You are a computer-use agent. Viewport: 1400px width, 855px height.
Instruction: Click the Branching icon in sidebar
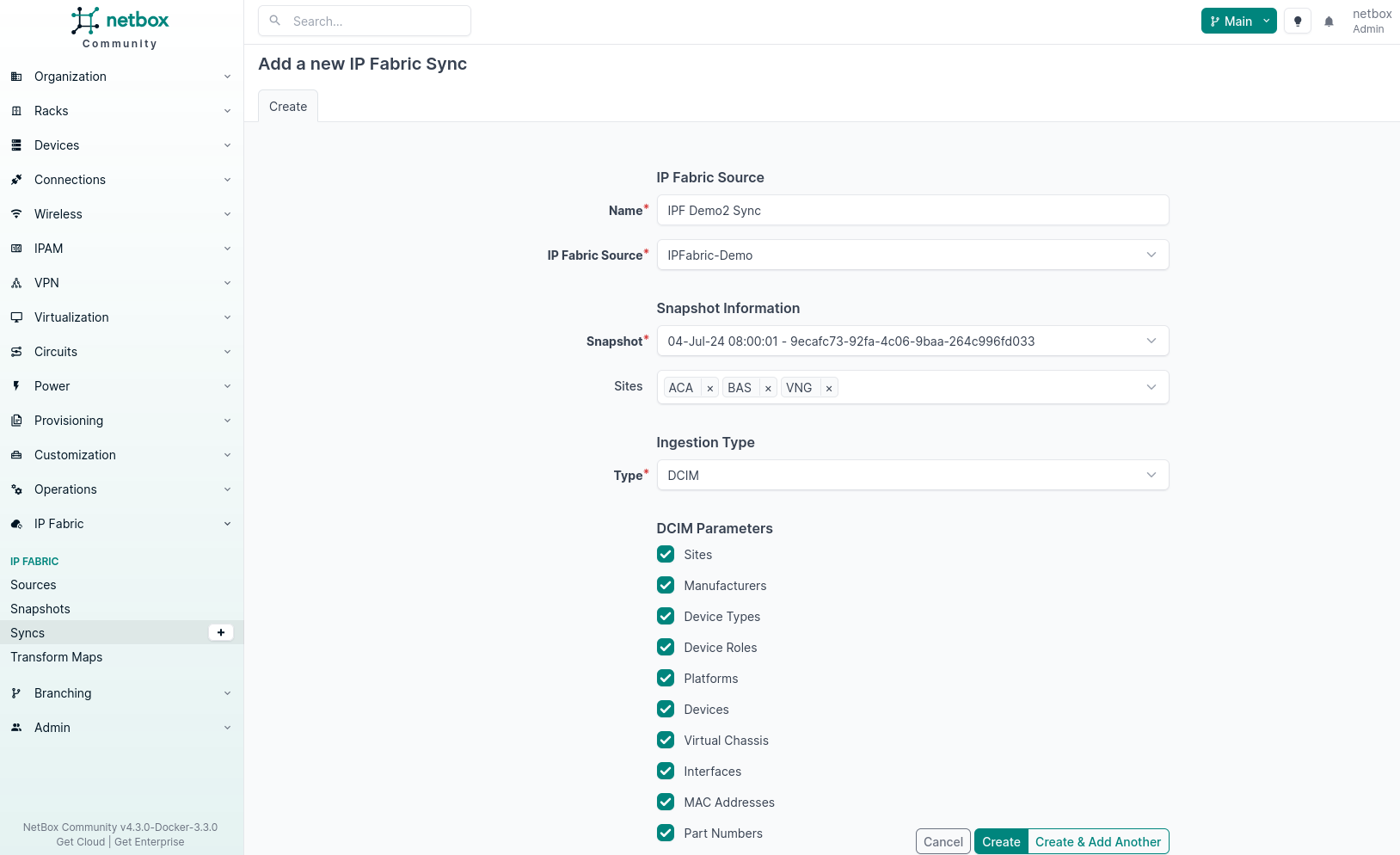pos(16,693)
